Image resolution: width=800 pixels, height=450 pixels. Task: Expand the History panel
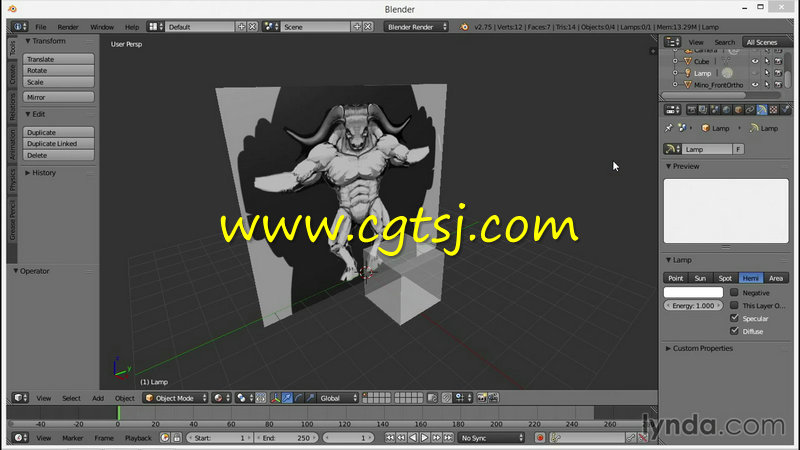[x=40, y=173]
